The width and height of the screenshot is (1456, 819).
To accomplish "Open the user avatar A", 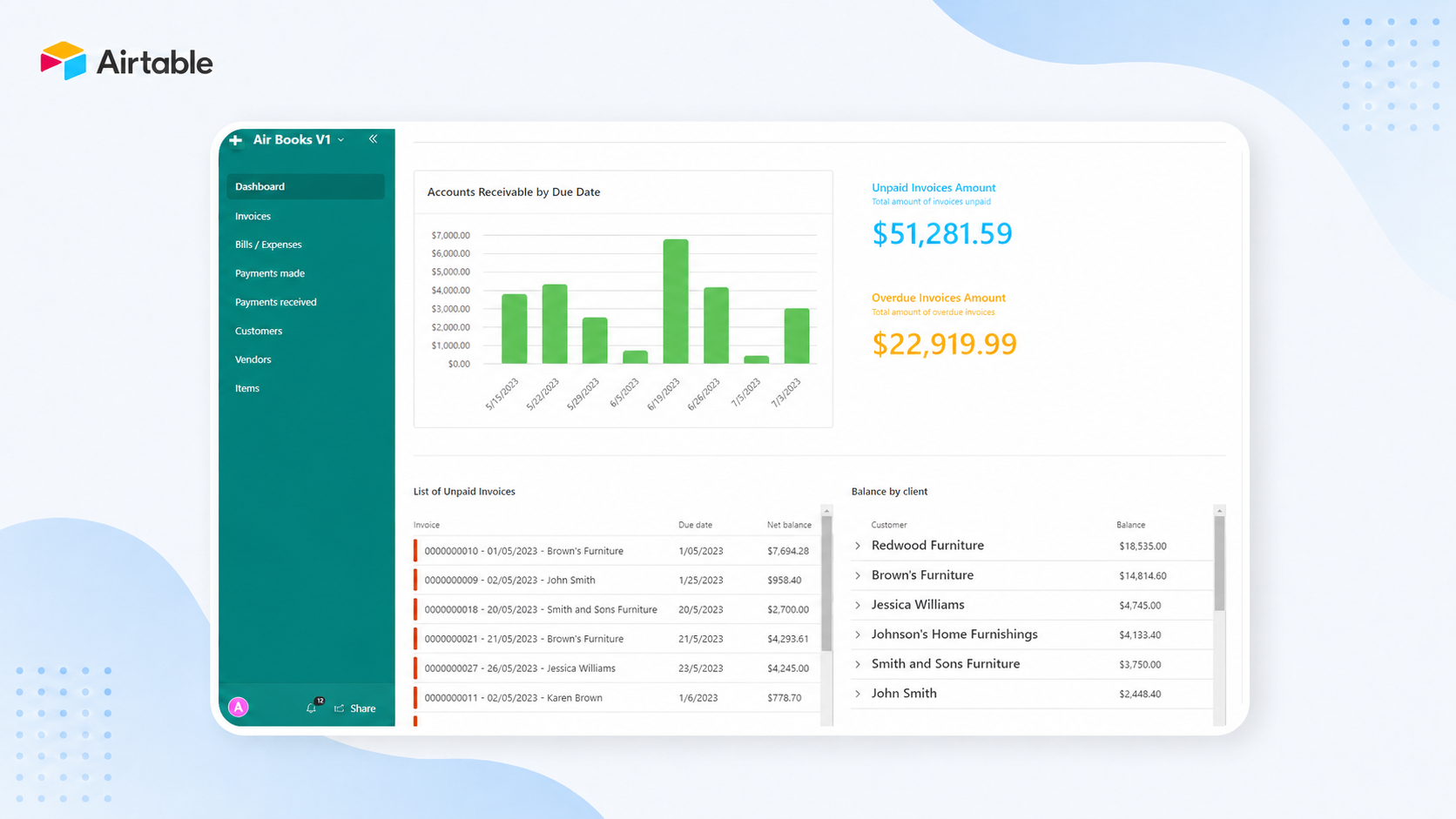I will pyautogui.click(x=238, y=708).
